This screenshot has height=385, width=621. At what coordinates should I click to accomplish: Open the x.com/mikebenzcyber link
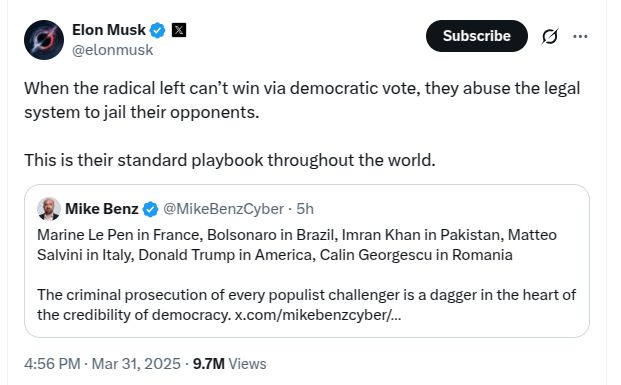tap(318, 315)
